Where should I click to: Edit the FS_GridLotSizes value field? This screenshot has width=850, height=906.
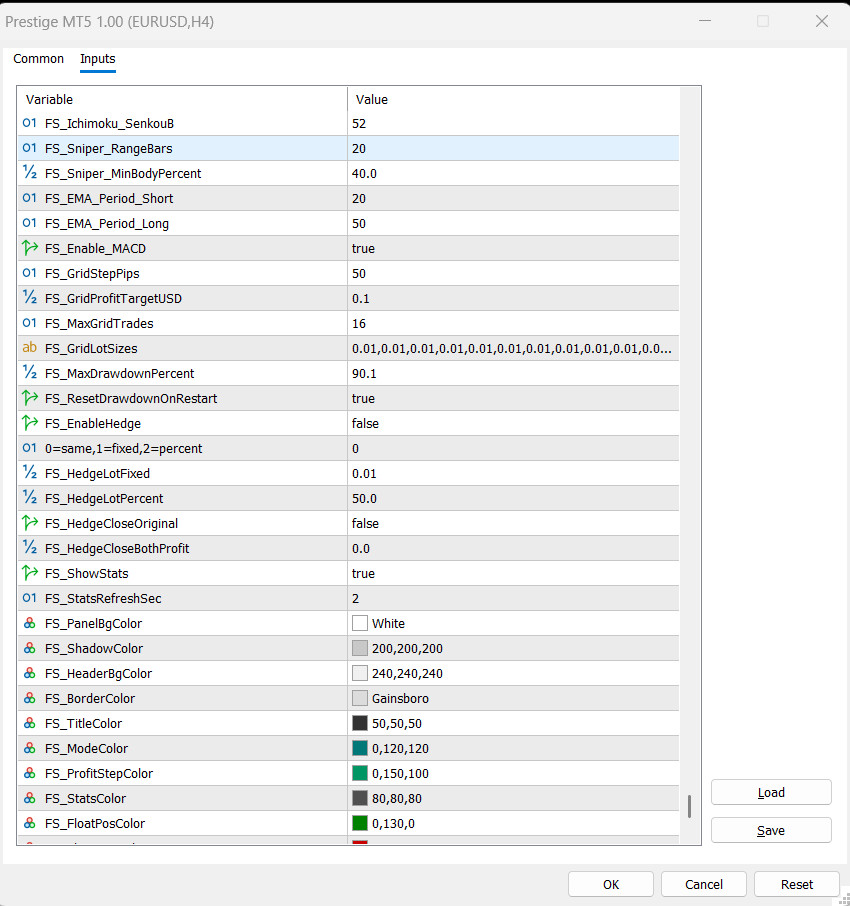coord(513,348)
